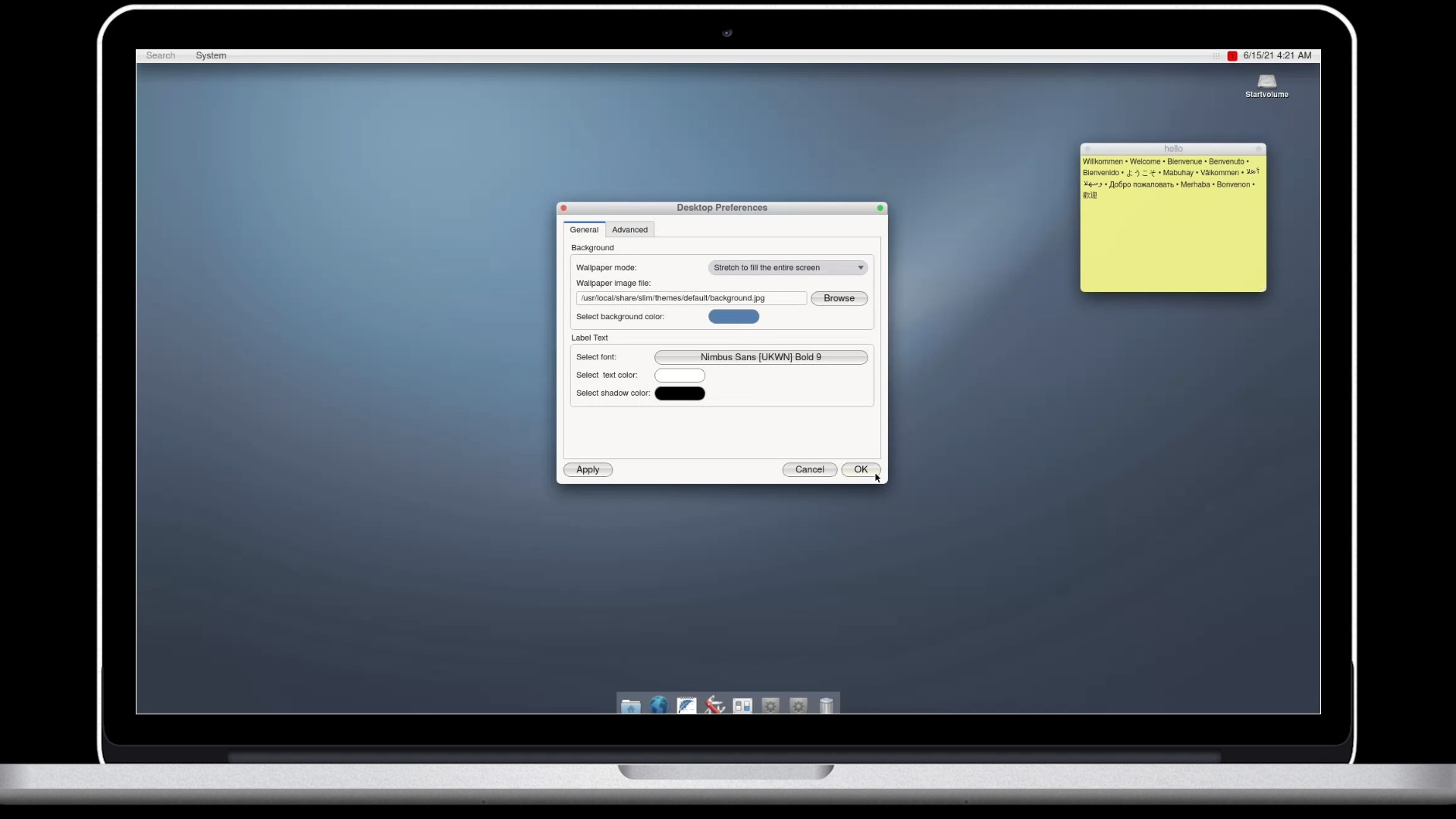Open the Swiss-army-knife utility in the dock
Screen dimensions: 1456x819
[x=714, y=704]
